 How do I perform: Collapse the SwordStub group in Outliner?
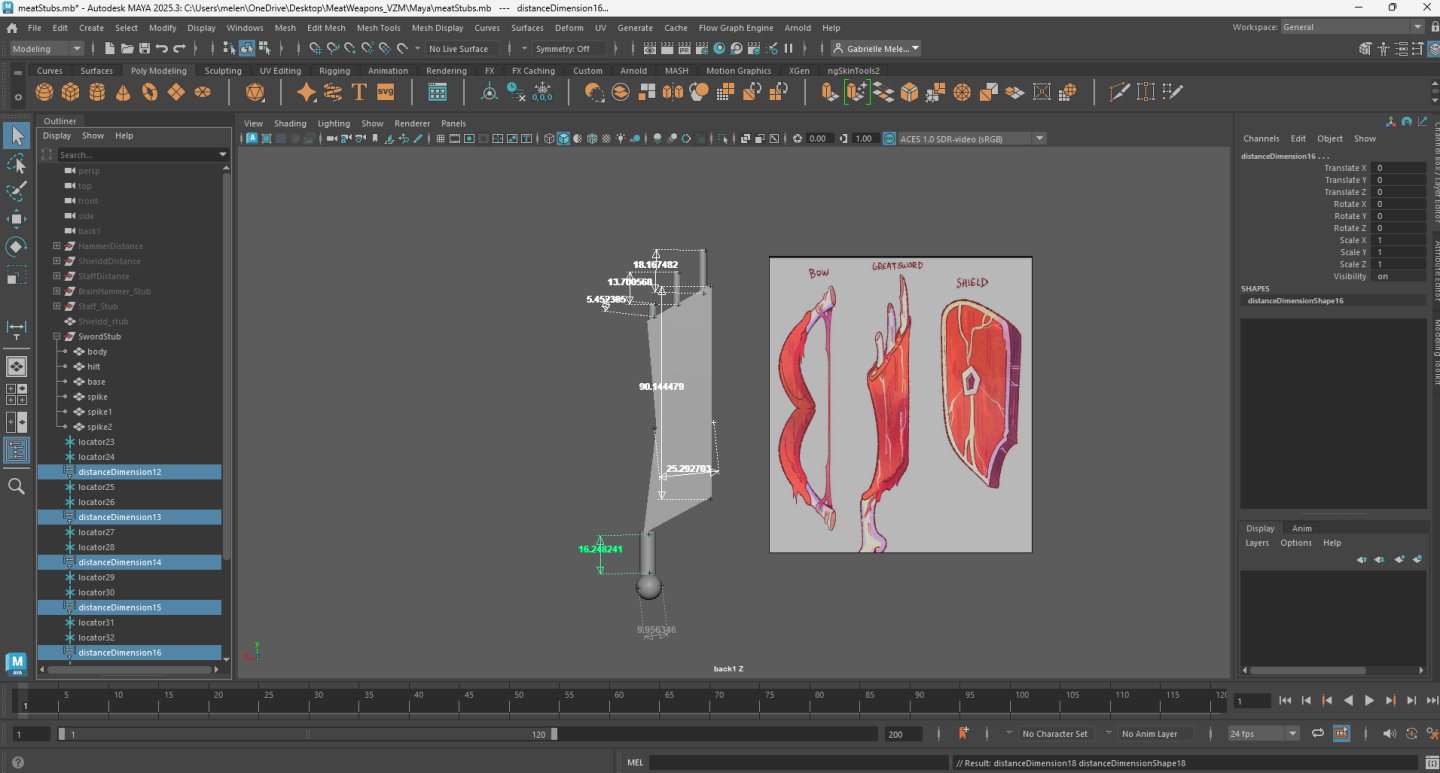57,336
